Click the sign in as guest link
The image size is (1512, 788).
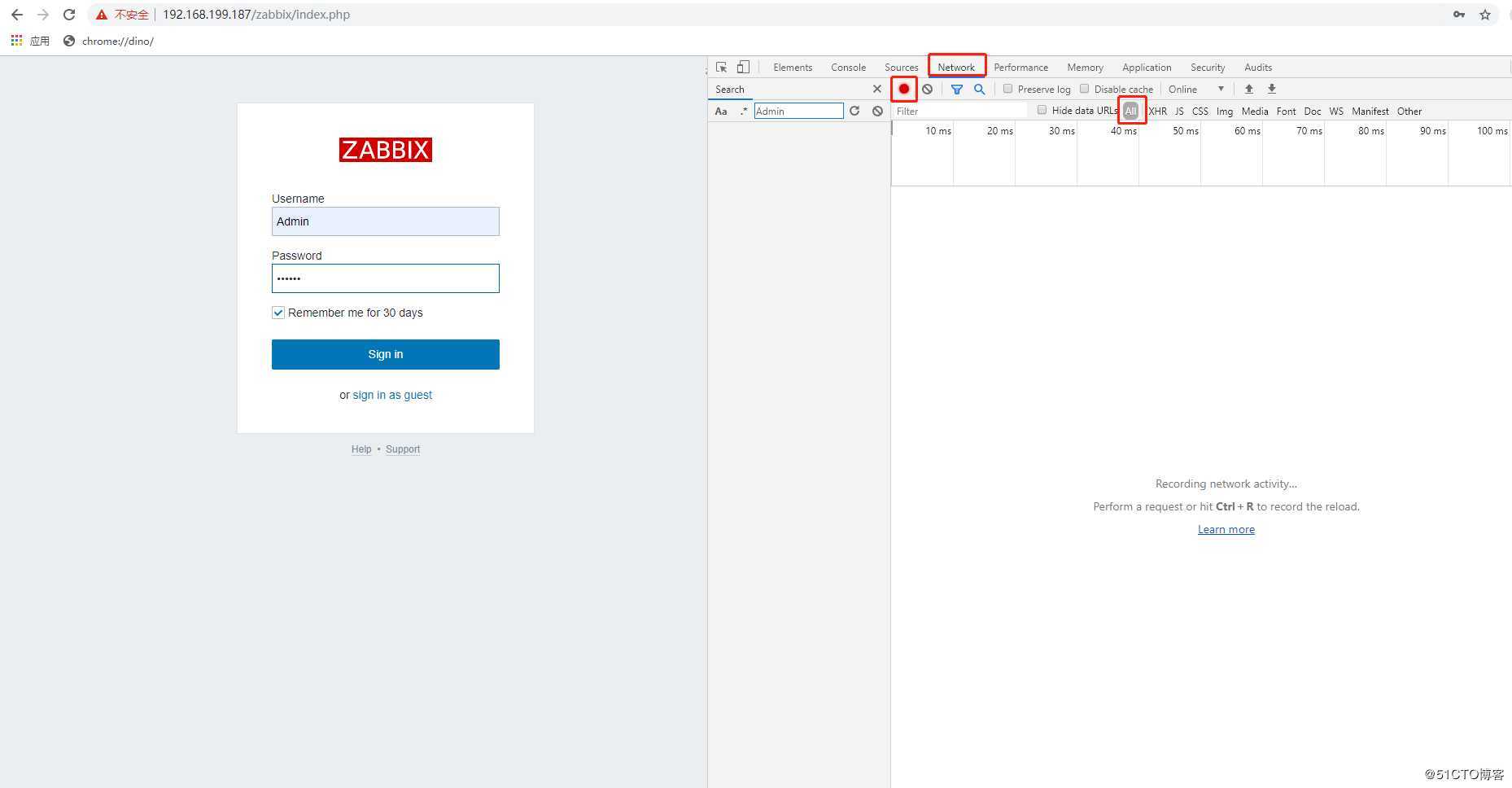pos(392,395)
